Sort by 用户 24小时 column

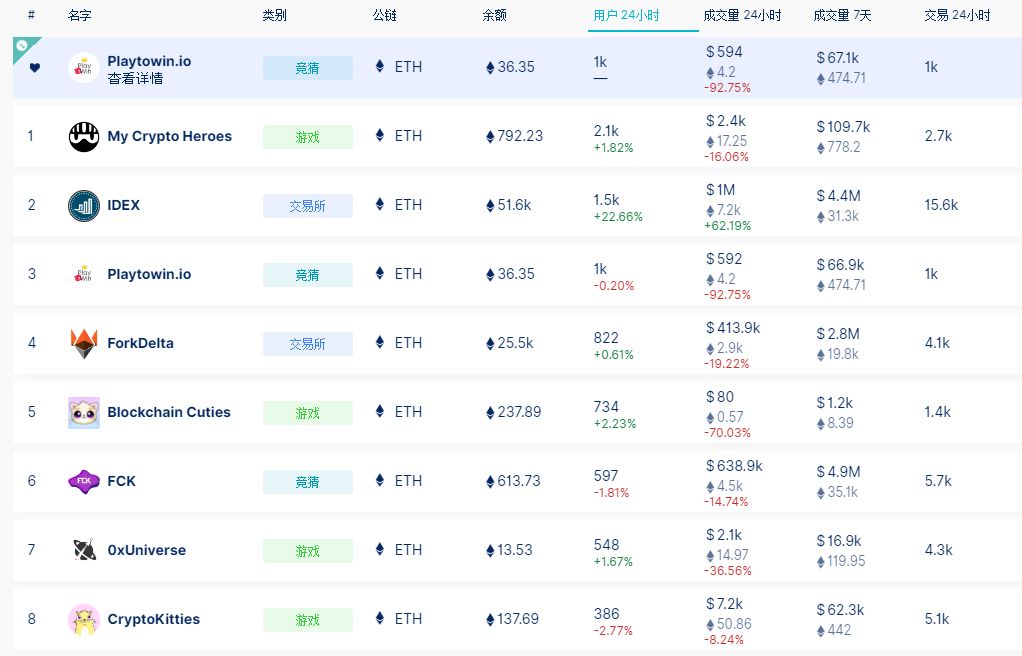(x=626, y=15)
